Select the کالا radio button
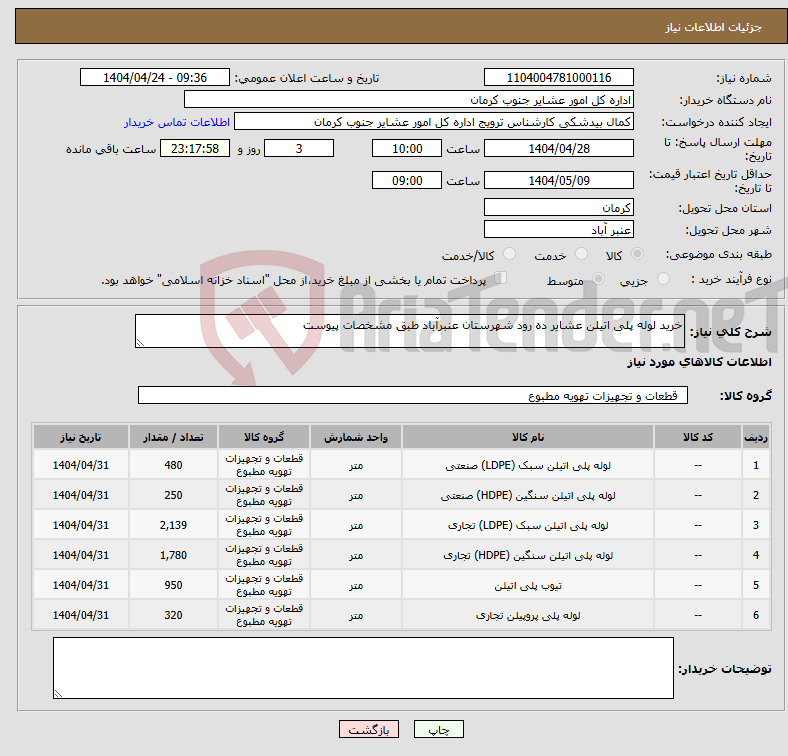 coord(637,254)
